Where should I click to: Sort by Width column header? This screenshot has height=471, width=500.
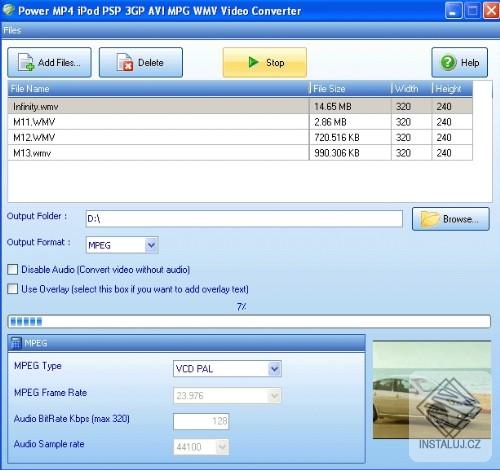412,89
